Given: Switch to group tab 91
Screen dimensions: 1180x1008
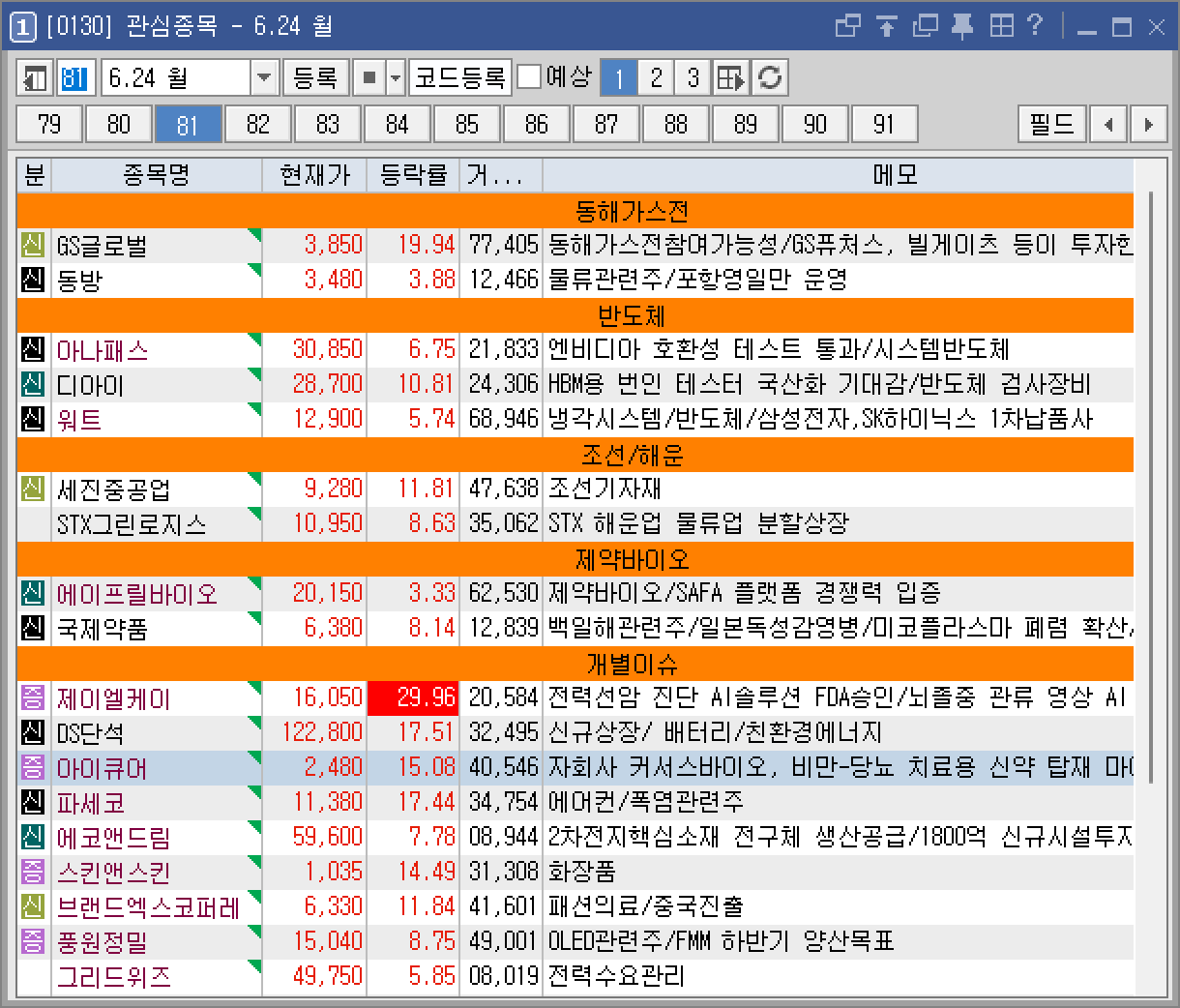Looking at the screenshot, I should pos(883,124).
